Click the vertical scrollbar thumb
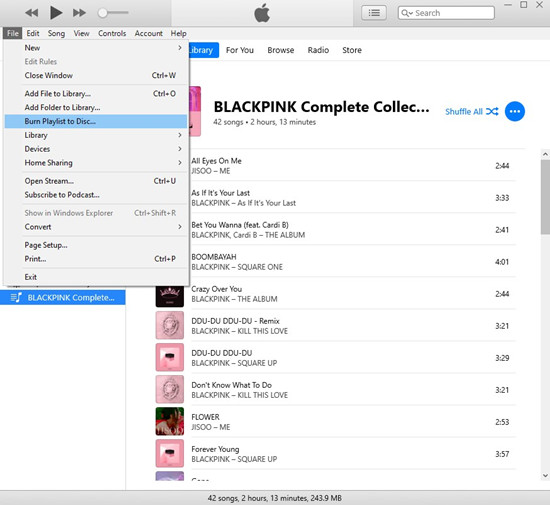Viewport: 550px width, 505px height. pos(545,197)
